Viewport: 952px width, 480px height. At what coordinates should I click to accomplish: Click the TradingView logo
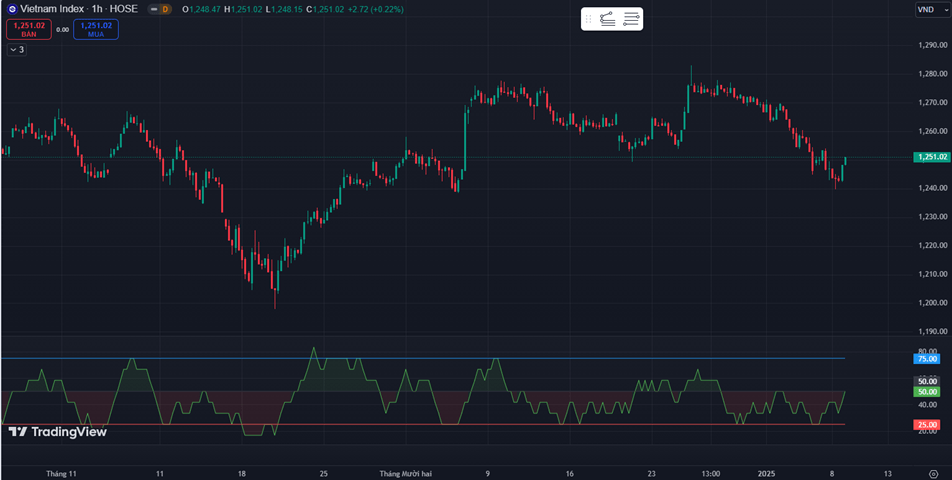57,432
